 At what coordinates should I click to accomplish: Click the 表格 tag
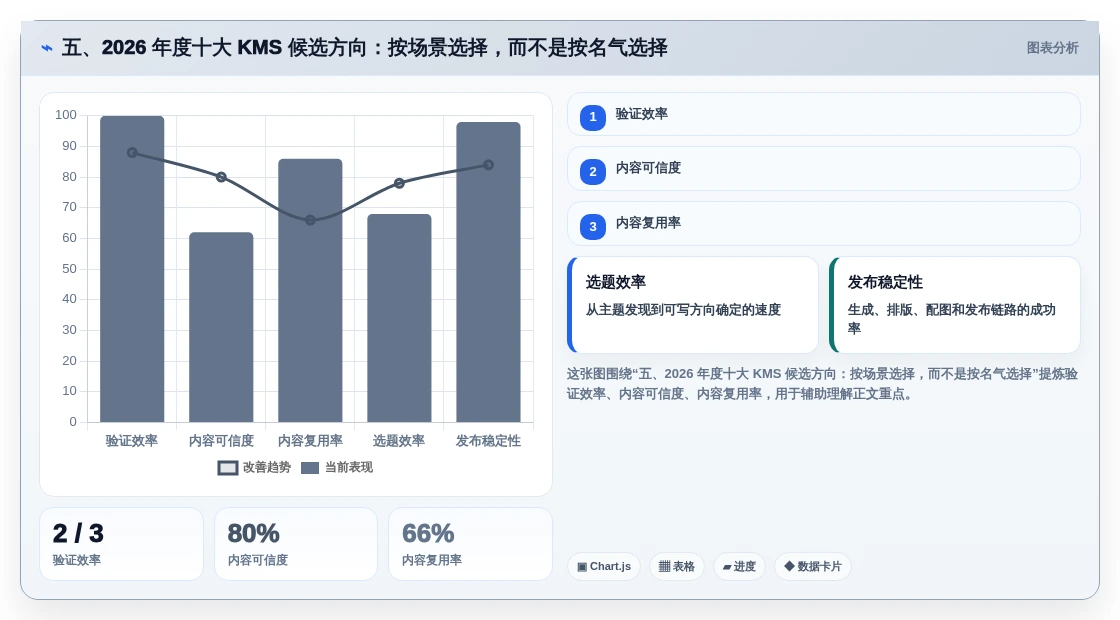point(676,566)
